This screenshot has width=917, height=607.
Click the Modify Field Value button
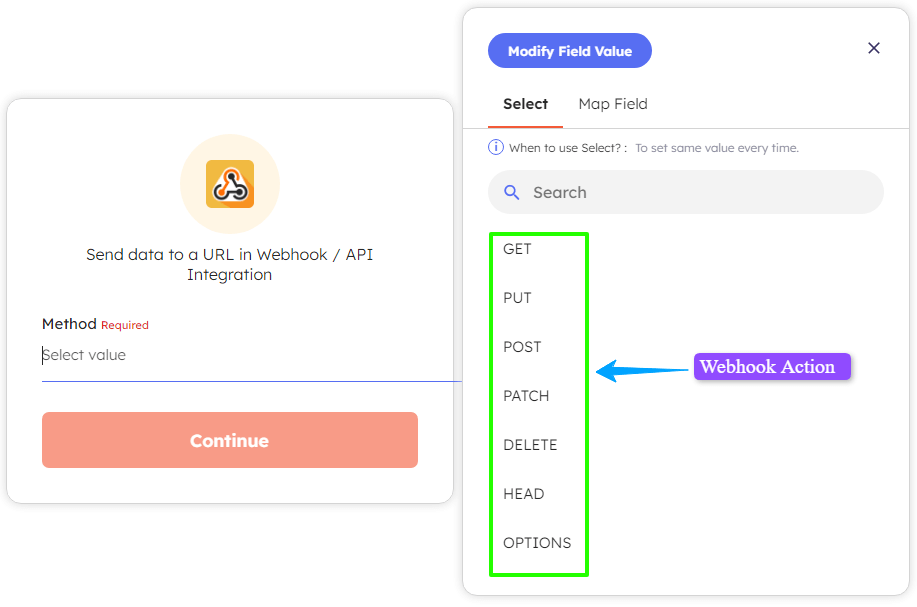click(x=569, y=50)
